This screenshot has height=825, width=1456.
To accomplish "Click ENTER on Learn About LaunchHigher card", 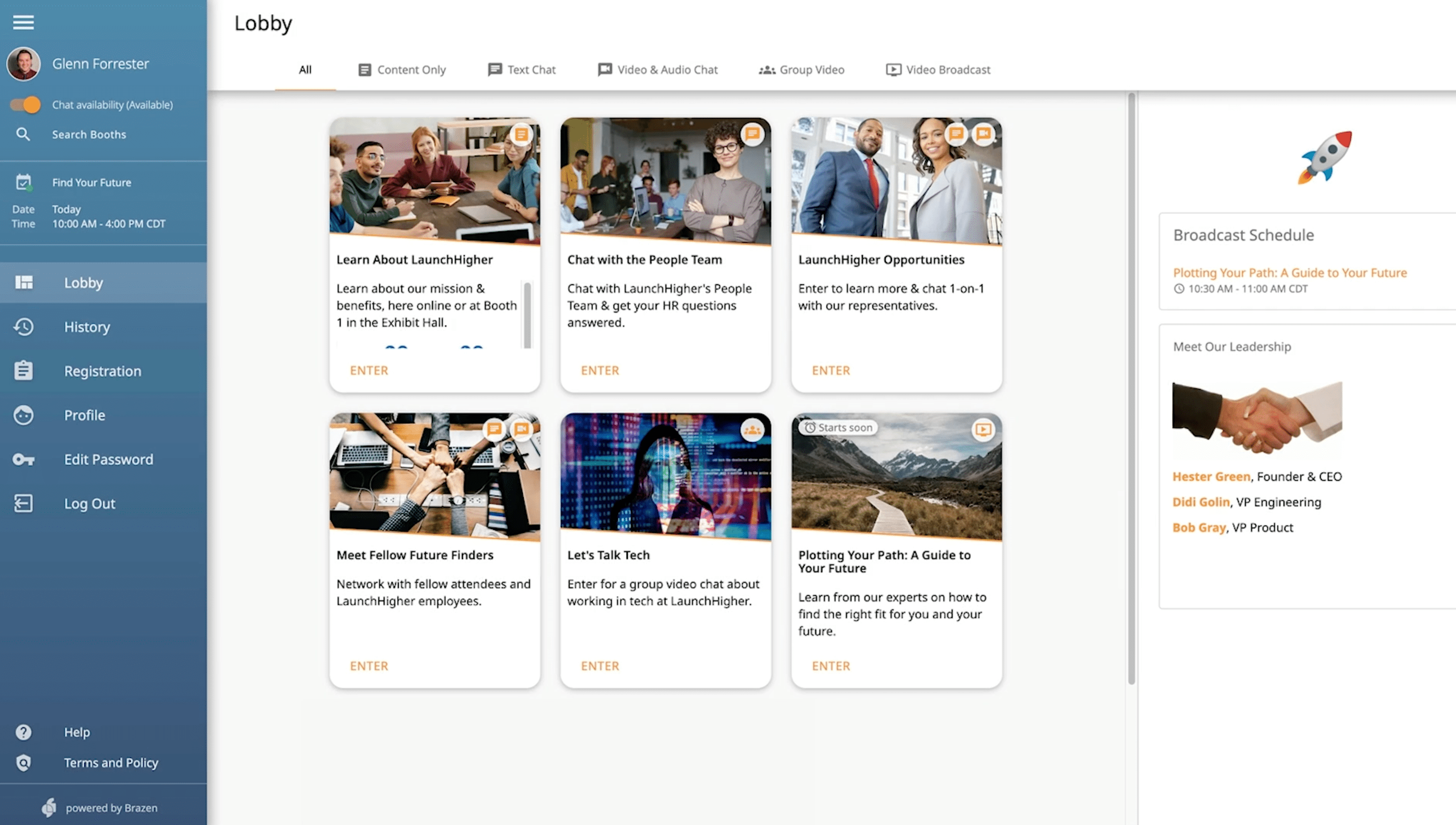I will click(369, 371).
